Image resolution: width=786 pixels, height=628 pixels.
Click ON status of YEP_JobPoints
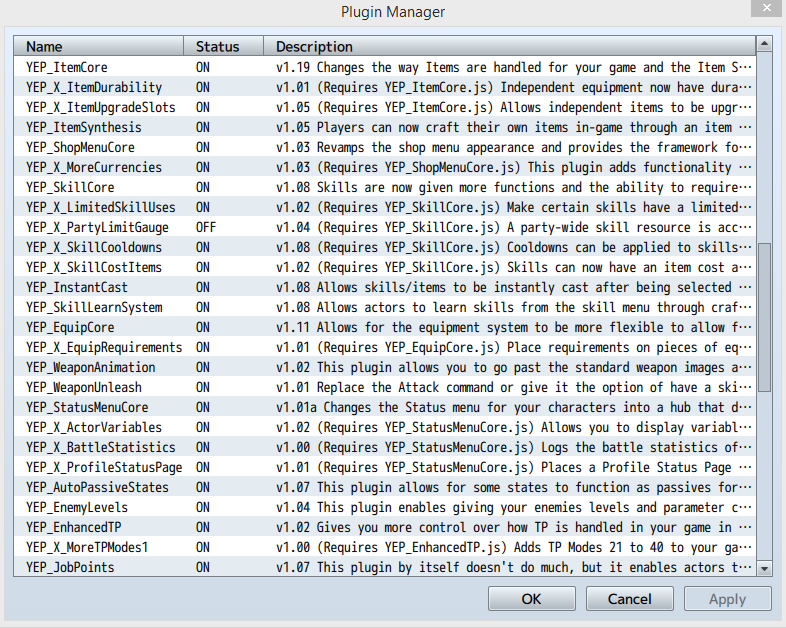[x=203, y=567]
